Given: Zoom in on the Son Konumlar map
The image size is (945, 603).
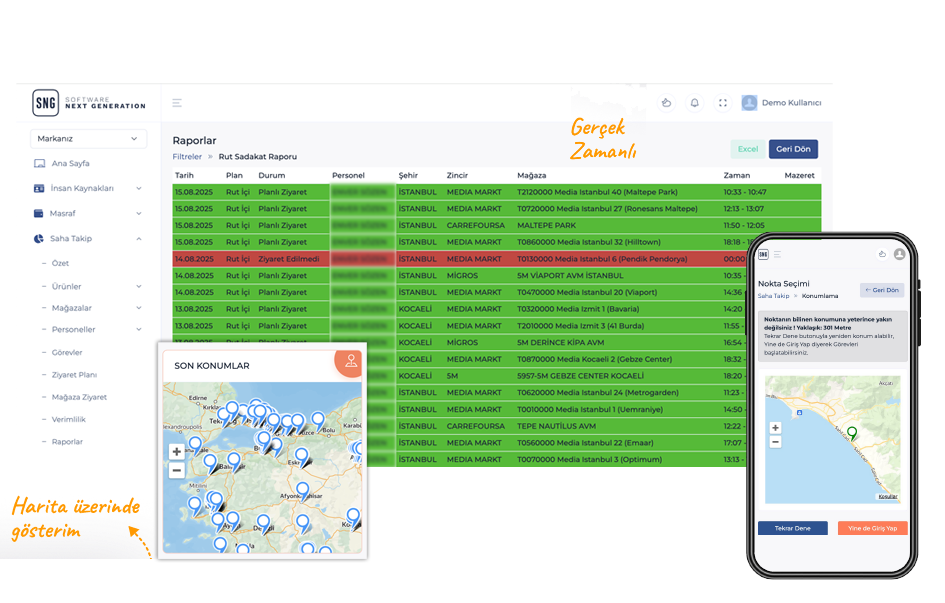Looking at the screenshot, I should 177,452.
